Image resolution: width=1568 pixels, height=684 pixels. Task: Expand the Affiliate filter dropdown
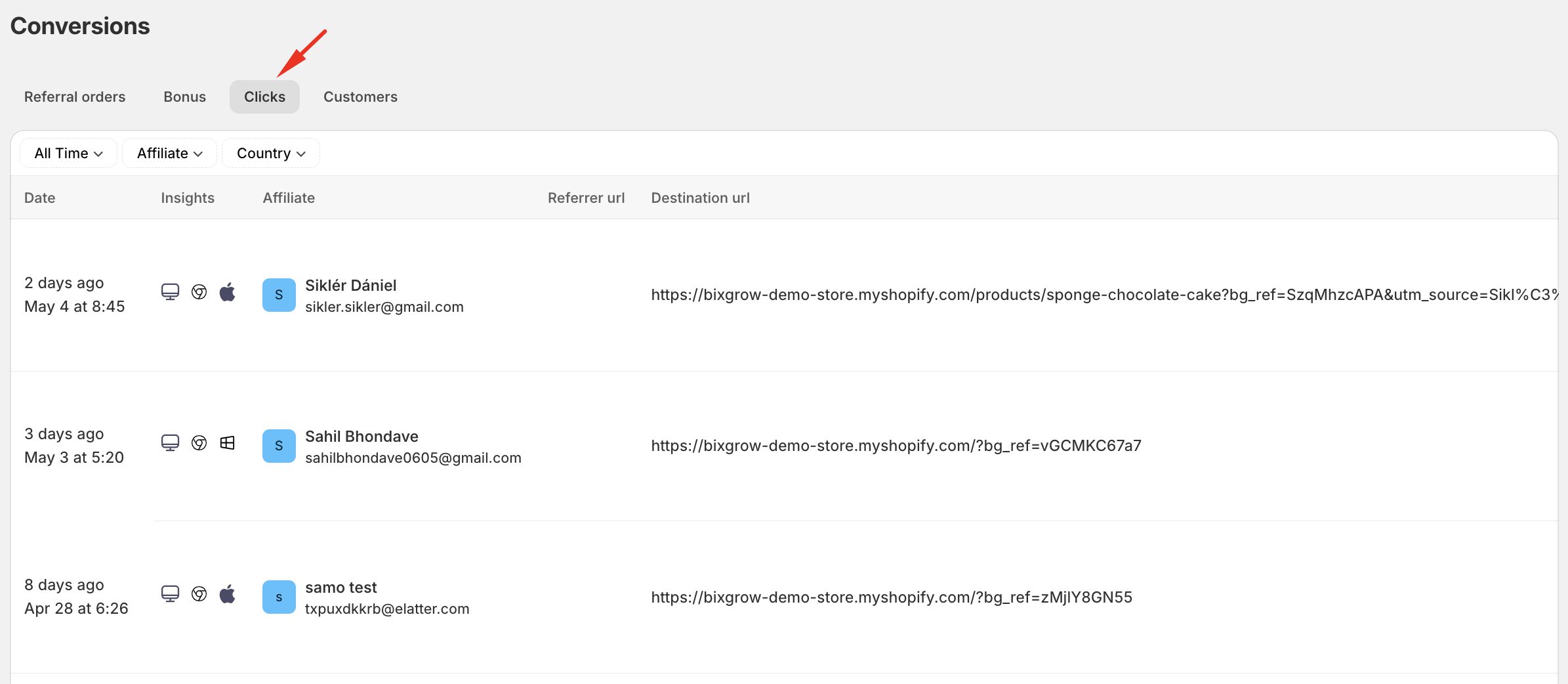[x=169, y=153]
